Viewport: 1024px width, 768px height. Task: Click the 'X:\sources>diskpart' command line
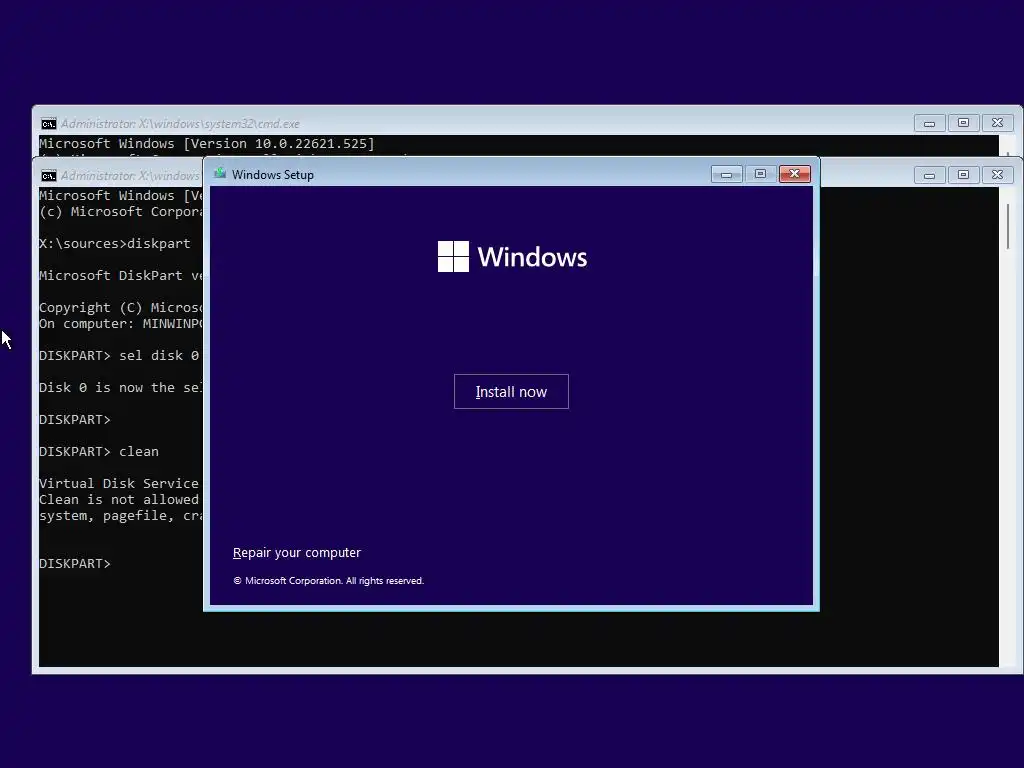pos(115,244)
